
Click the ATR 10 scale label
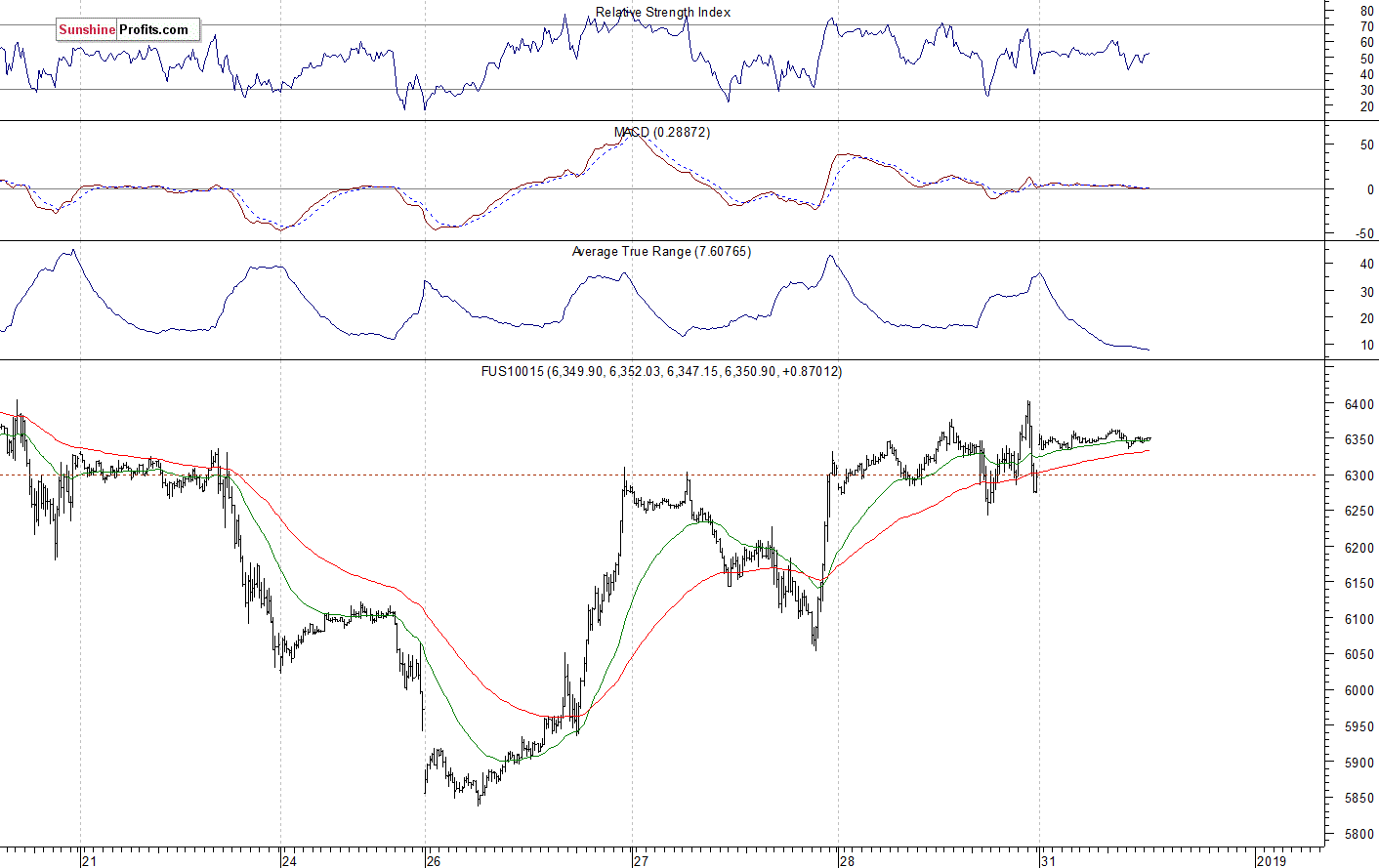tap(1367, 346)
